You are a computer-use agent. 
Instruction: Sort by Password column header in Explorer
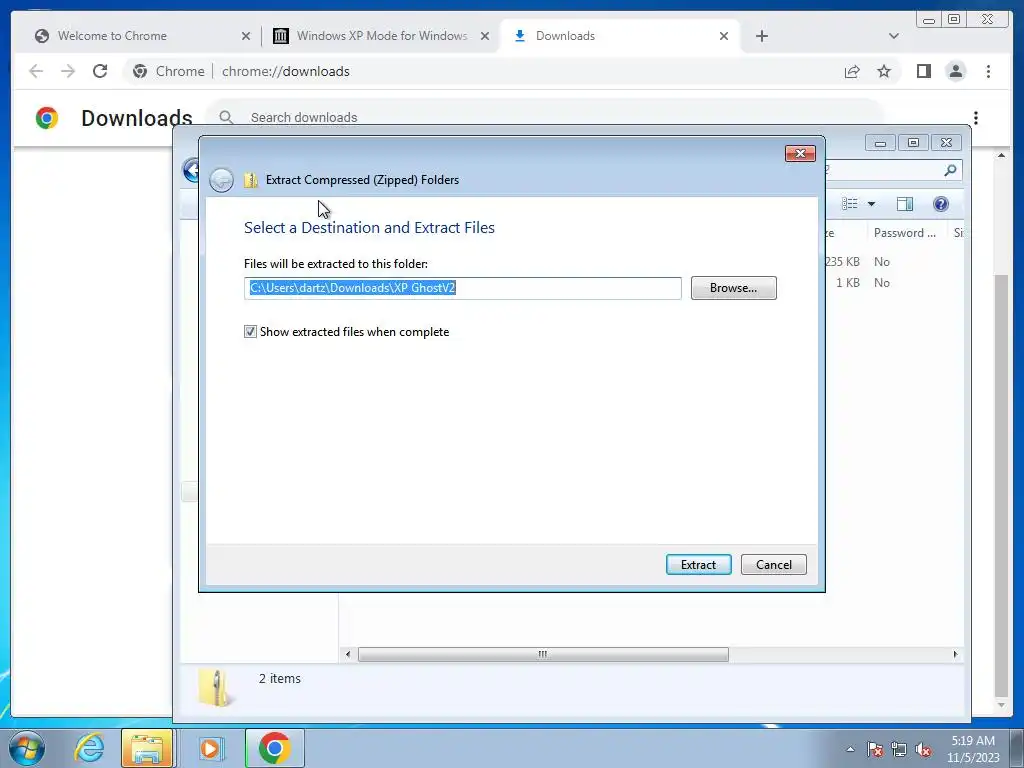coord(904,232)
